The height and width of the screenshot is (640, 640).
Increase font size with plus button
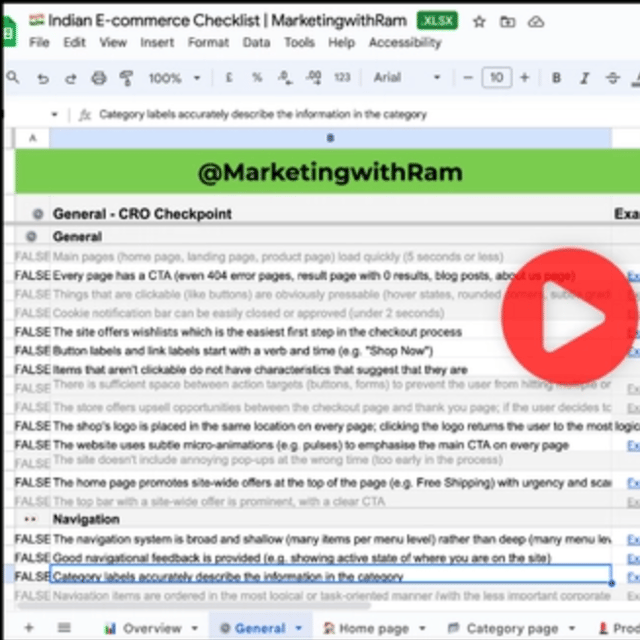(x=524, y=78)
